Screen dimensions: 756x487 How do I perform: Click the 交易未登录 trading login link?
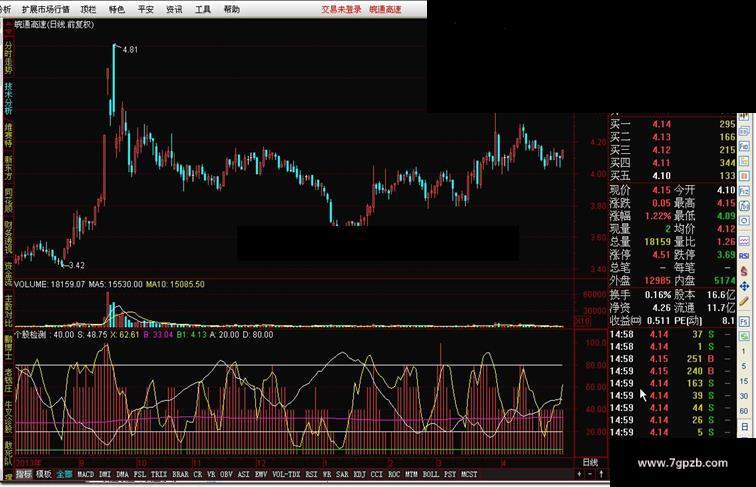(x=341, y=9)
